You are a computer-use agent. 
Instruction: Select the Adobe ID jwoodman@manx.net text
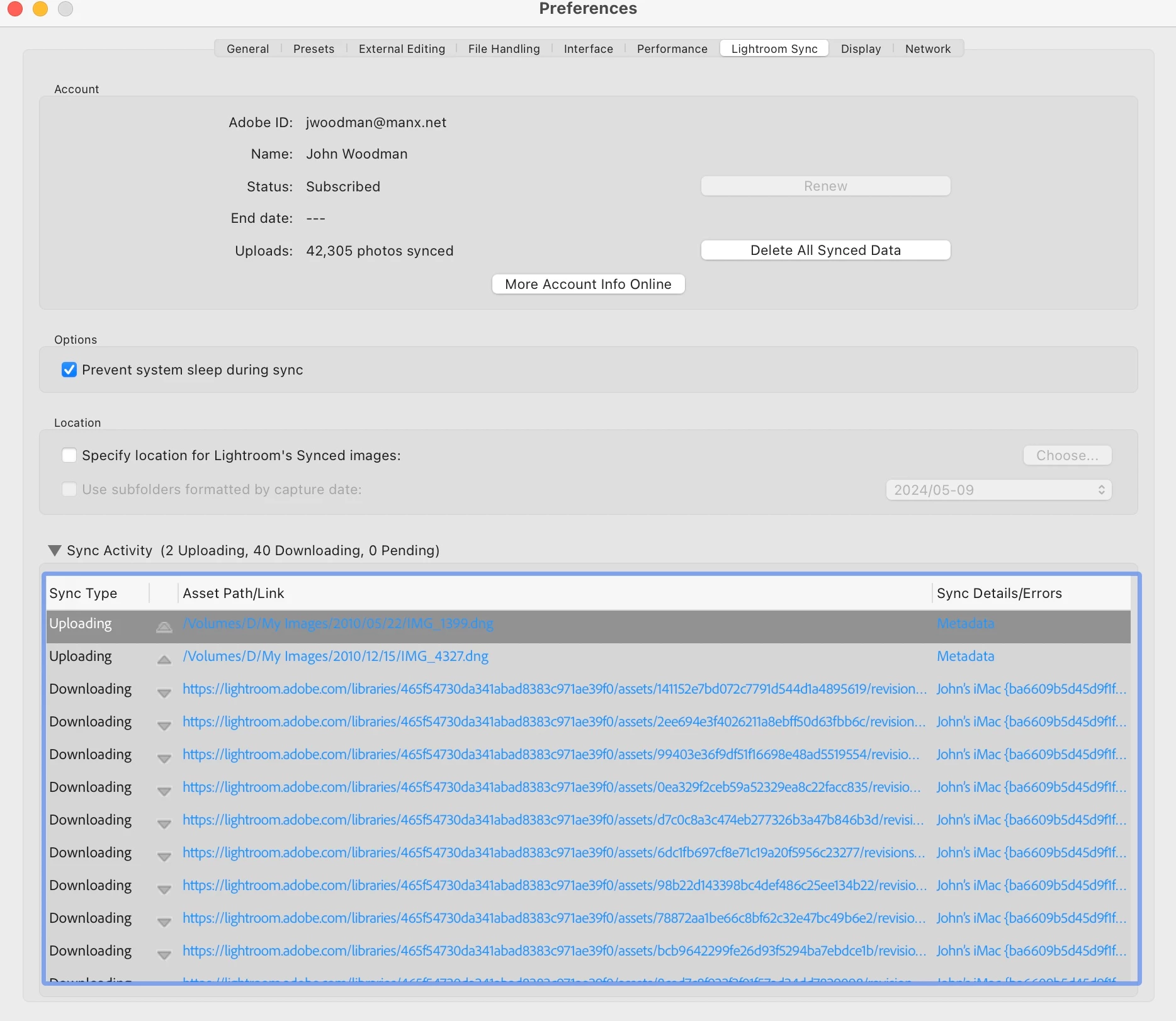376,122
